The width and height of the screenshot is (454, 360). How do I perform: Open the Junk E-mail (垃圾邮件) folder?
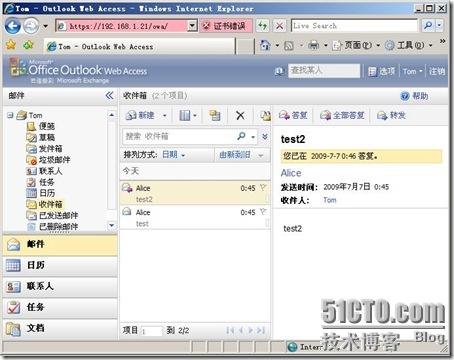[x=48, y=160]
